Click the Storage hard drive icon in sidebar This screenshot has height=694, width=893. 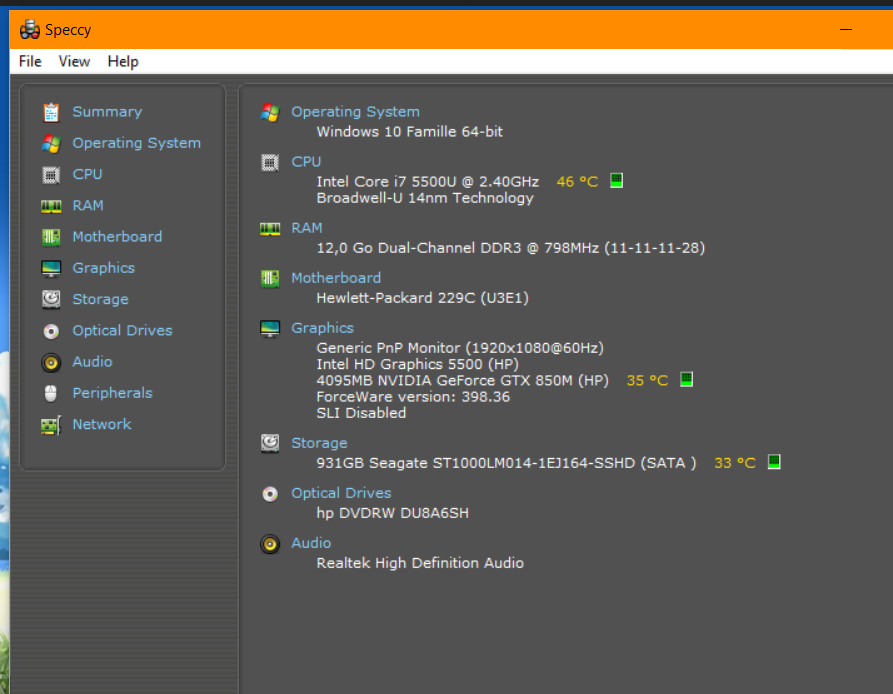point(51,299)
